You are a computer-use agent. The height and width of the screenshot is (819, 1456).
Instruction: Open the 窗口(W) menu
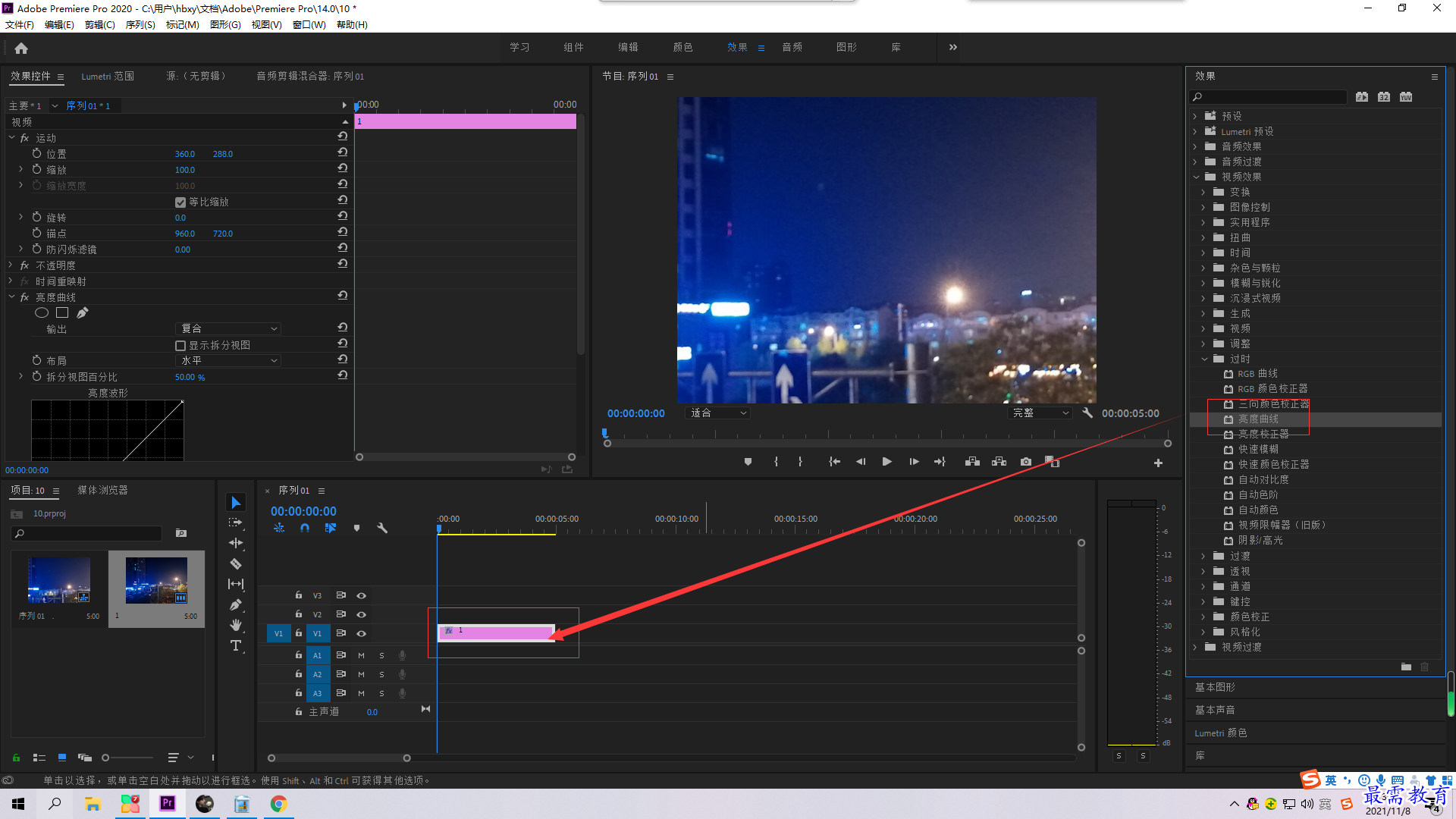(309, 25)
